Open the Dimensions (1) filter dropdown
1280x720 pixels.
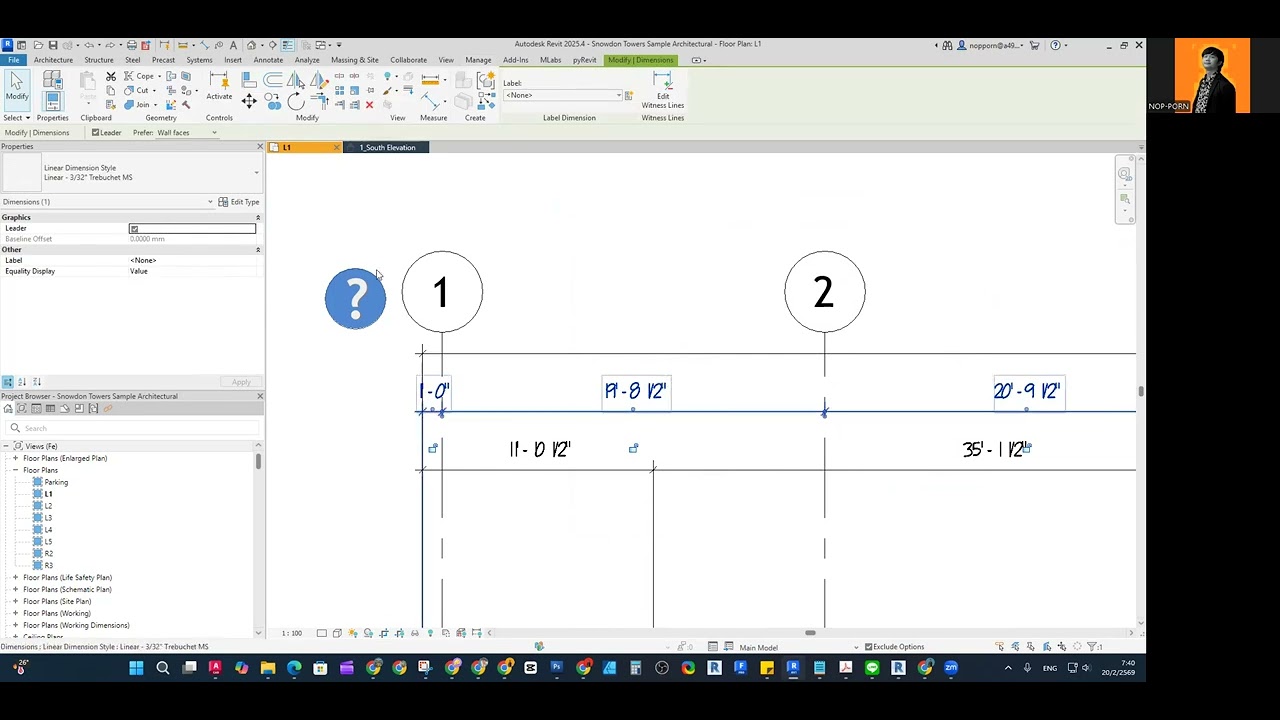tap(108, 202)
